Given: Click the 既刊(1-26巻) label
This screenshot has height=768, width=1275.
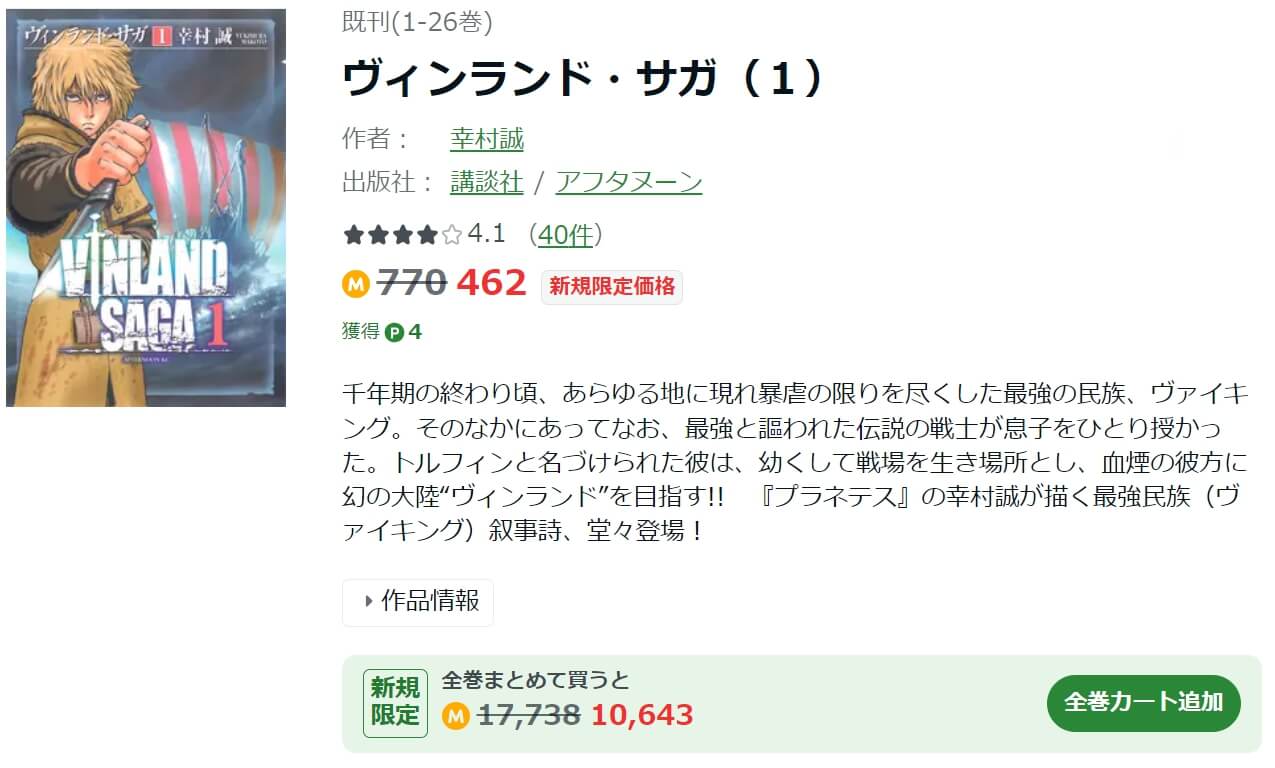Looking at the screenshot, I should click(x=417, y=23).
